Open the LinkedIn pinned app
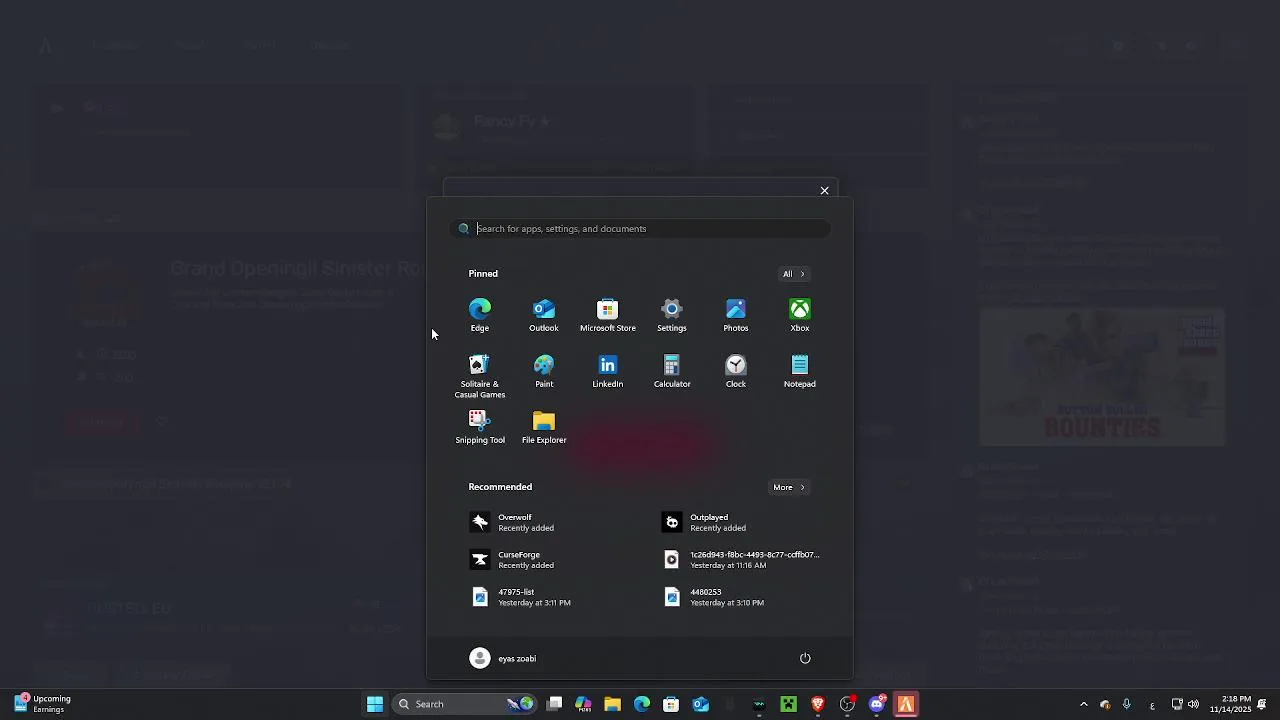Image resolution: width=1280 pixels, height=720 pixels. (x=608, y=371)
